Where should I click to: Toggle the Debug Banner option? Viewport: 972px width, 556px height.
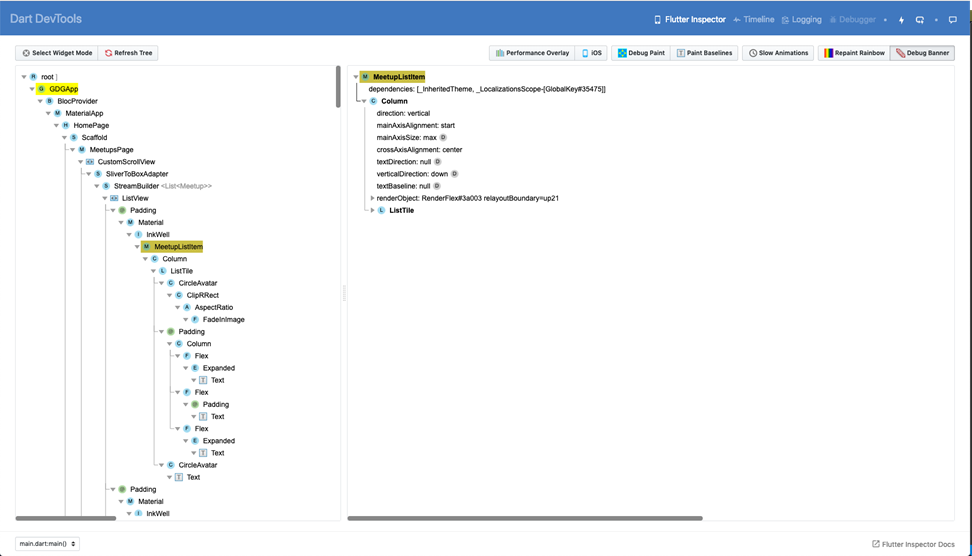coord(922,53)
